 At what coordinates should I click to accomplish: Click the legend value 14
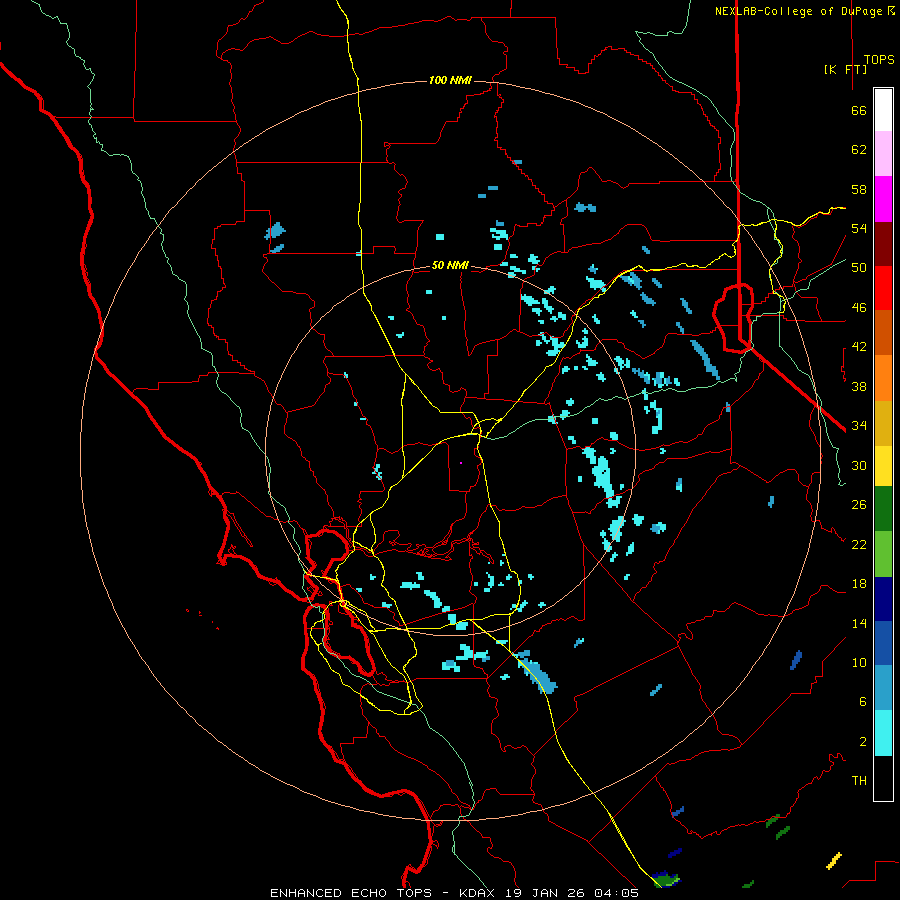pyautogui.click(x=859, y=623)
